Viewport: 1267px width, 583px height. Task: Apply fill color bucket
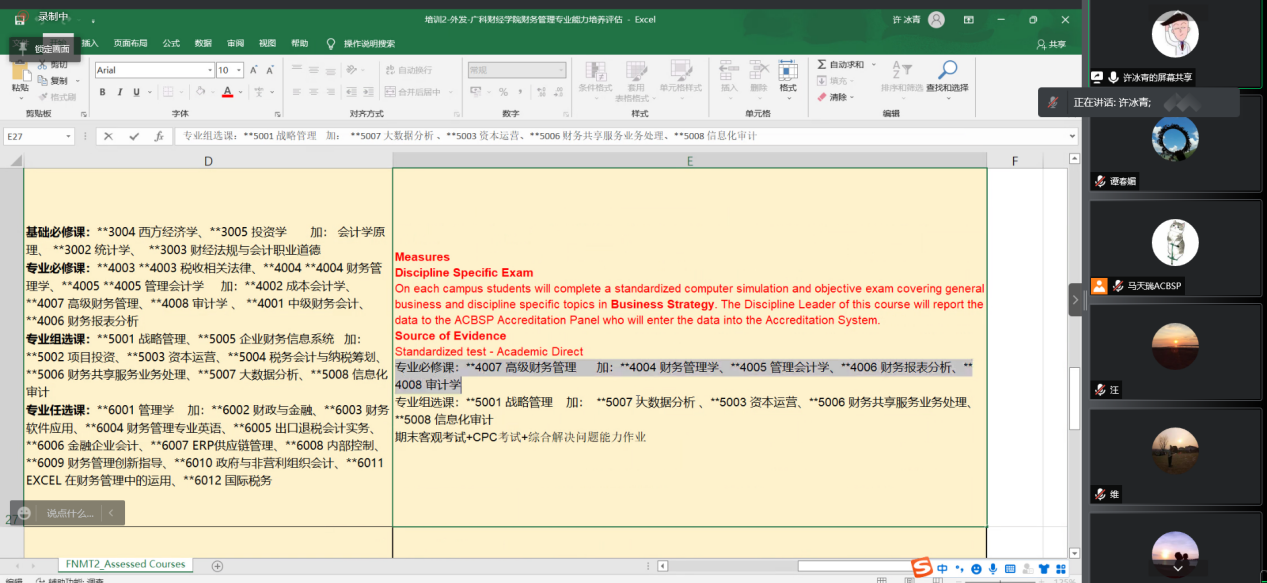point(200,92)
